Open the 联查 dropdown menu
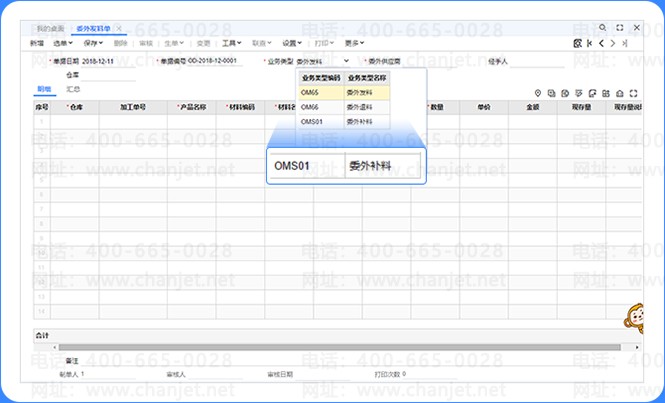This screenshot has height=403, width=665. 262,43
